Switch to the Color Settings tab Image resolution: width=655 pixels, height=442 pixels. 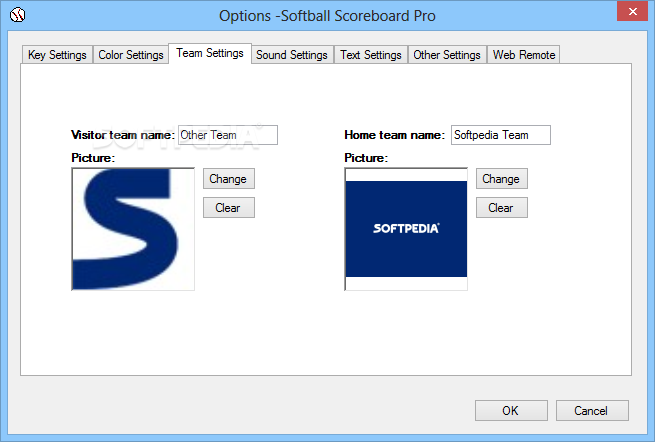pyautogui.click(x=131, y=55)
